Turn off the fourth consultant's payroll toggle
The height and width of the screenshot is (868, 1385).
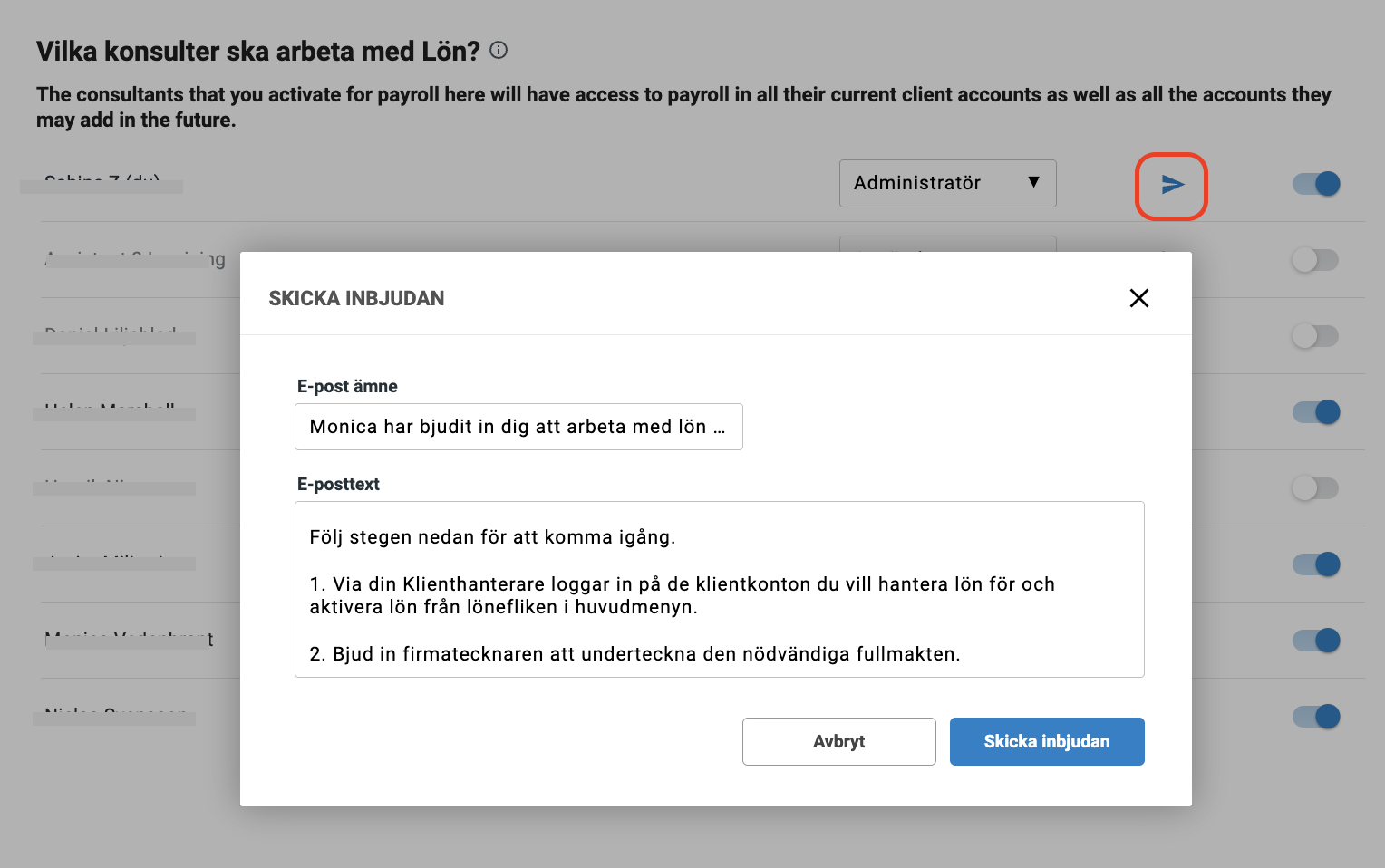1316,412
